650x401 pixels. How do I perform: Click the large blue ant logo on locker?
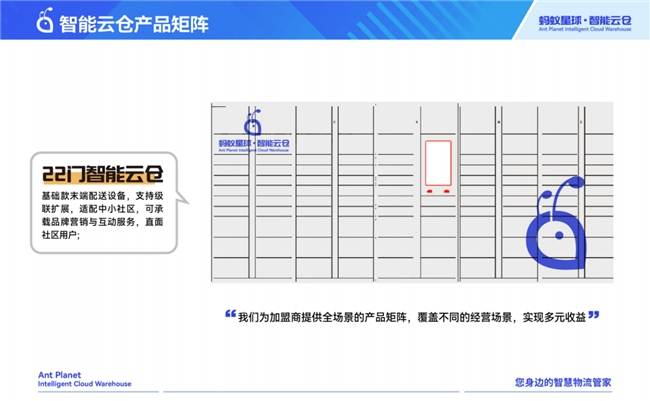pos(556,223)
